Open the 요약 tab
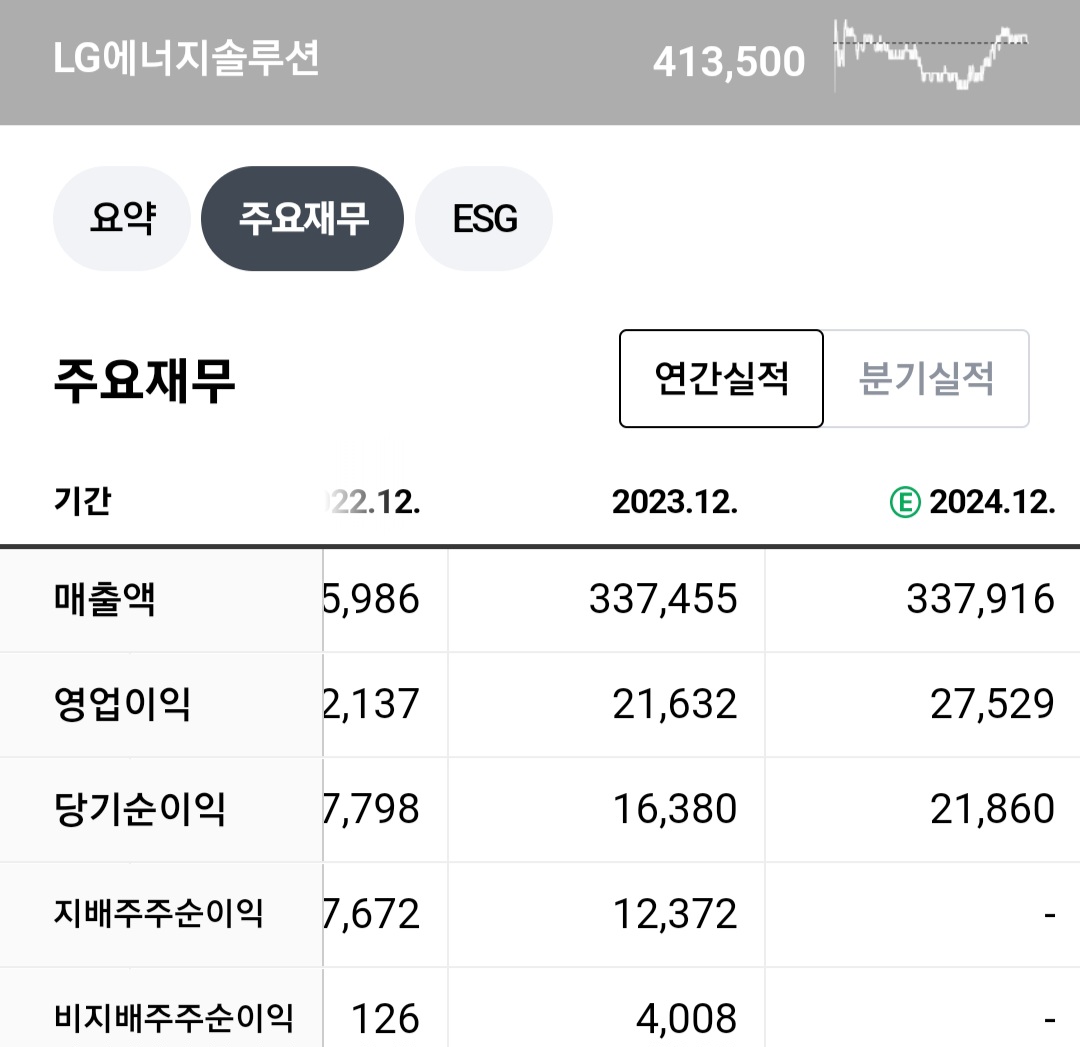This screenshot has width=1080, height=1047. coord(122,218)
